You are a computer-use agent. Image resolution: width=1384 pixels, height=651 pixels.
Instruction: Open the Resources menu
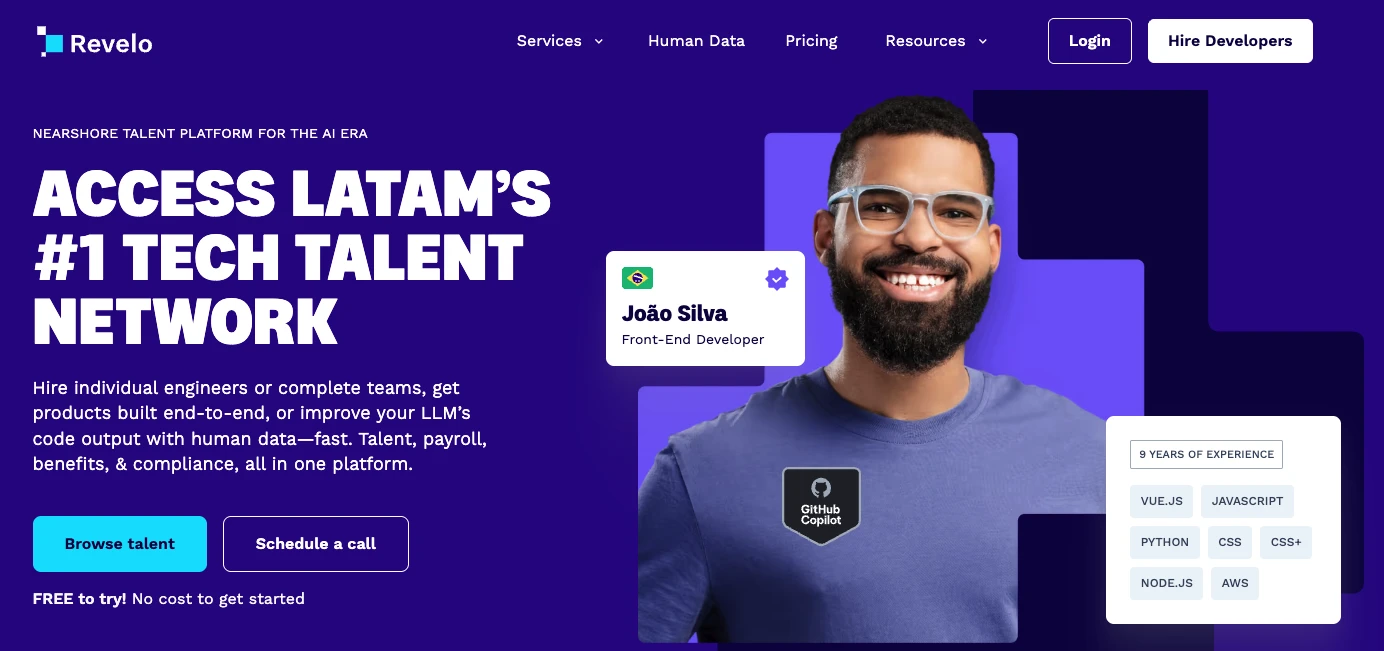(x=936, y=41)
